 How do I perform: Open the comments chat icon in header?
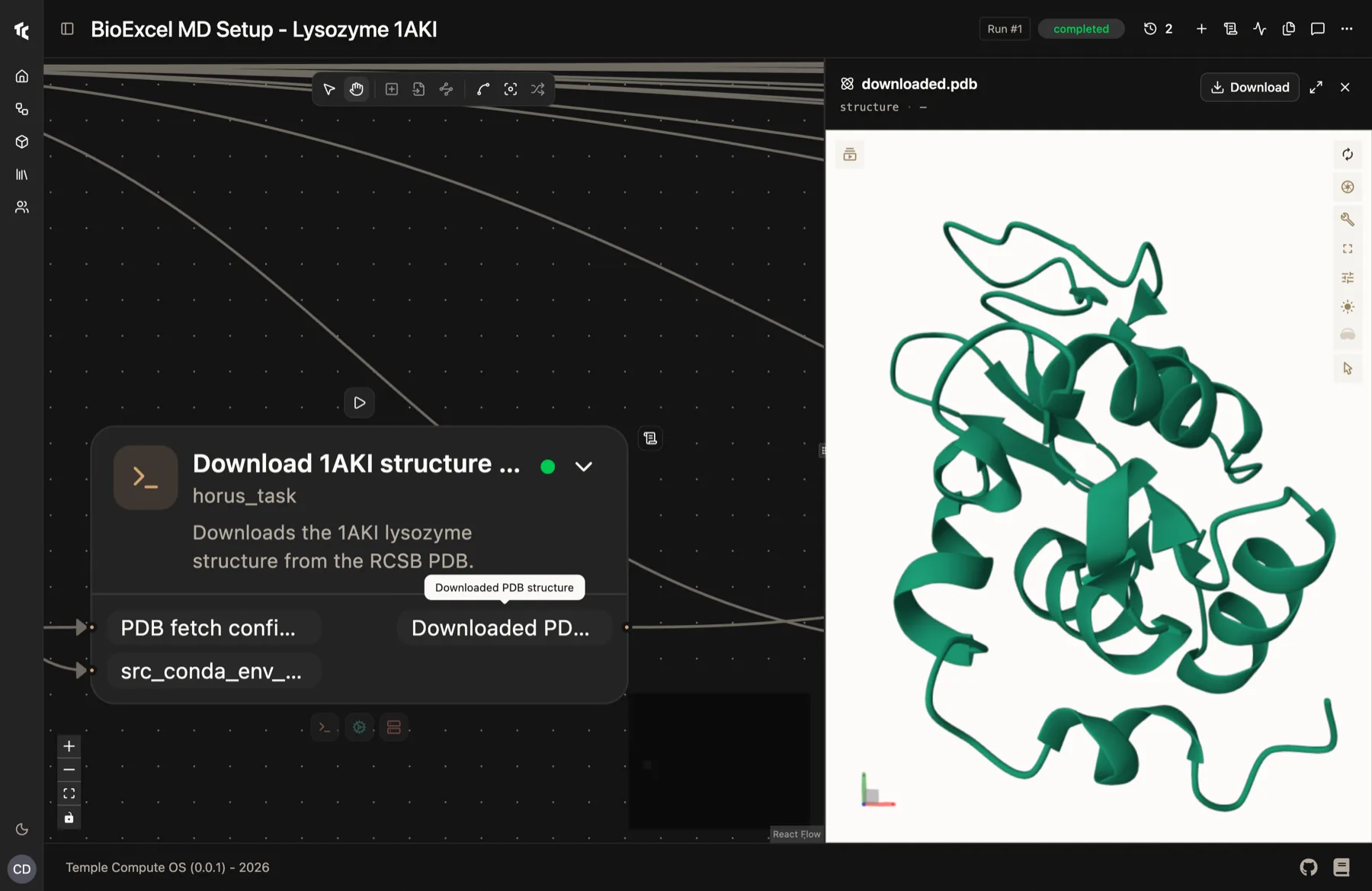tap(1318, 29)
